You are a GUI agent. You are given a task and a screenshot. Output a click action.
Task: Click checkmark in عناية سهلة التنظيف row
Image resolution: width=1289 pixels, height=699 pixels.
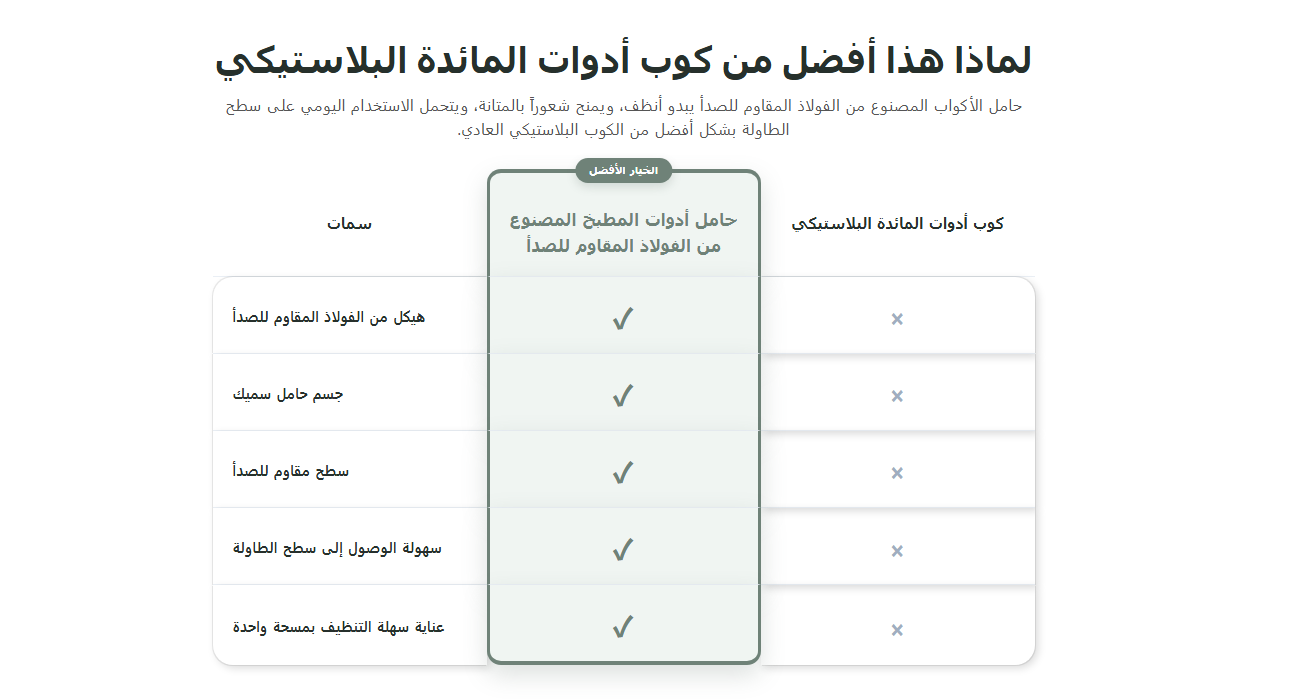(623, 627)
